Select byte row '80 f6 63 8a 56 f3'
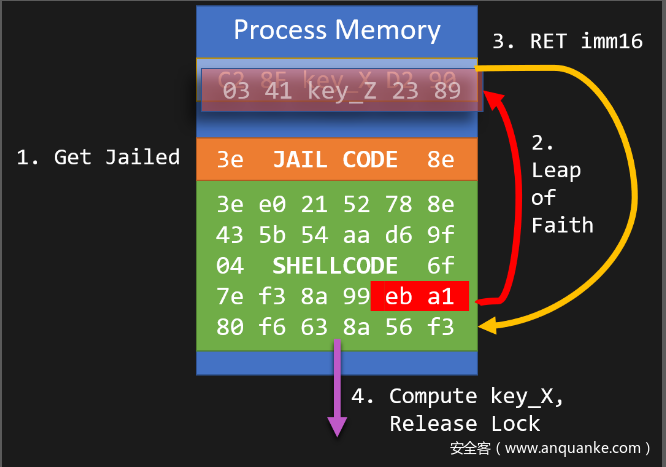 click(x=335, y=326)
